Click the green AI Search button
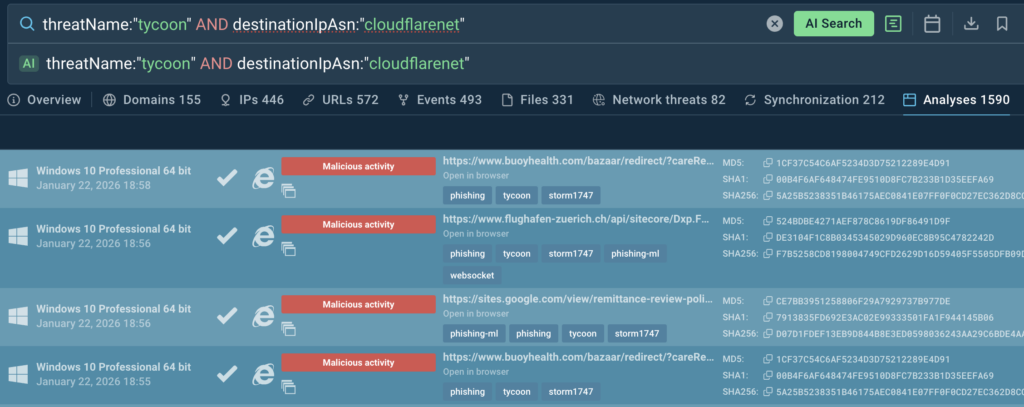The height and width of the screenshot is (407, 1024). [x=833, y=24]
